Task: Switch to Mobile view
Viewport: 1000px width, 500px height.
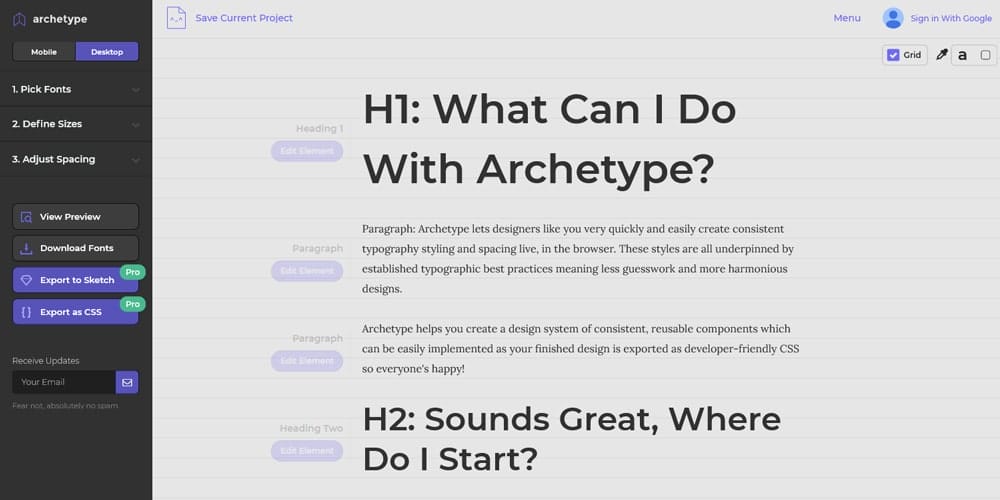Action: tap(44, 52)
